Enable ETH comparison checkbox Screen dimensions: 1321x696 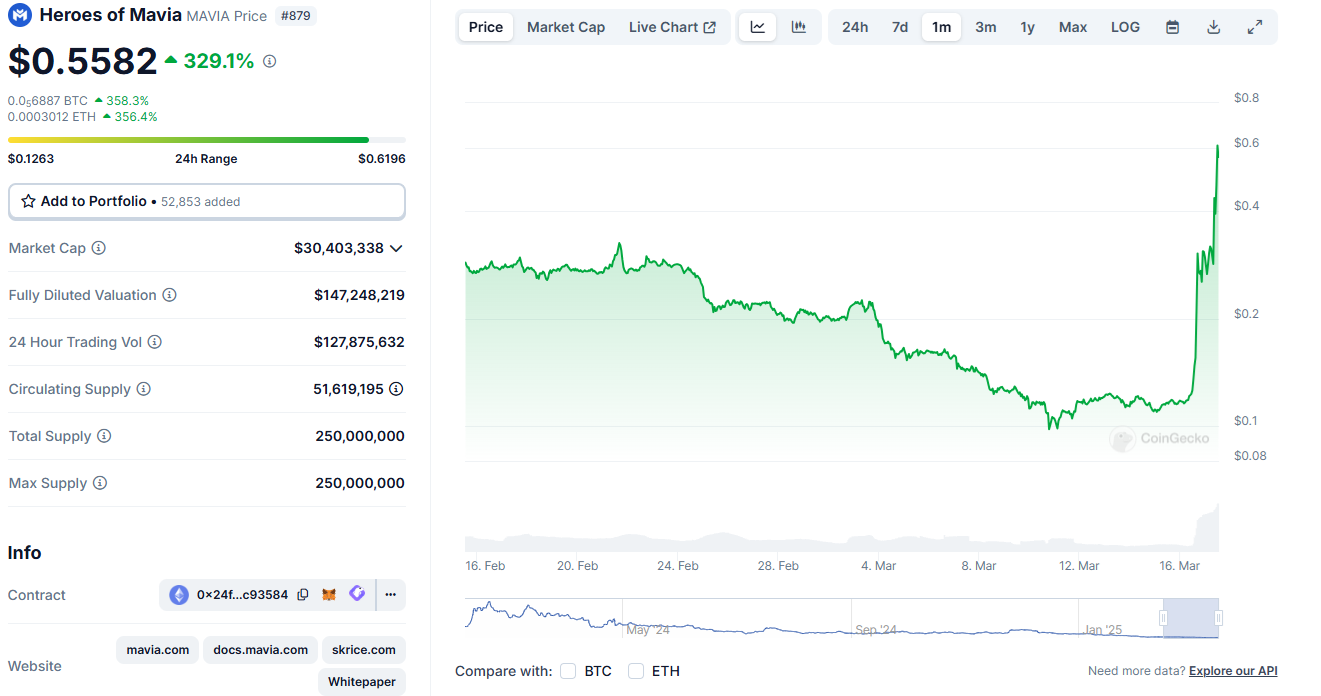(x=636, y=671)
